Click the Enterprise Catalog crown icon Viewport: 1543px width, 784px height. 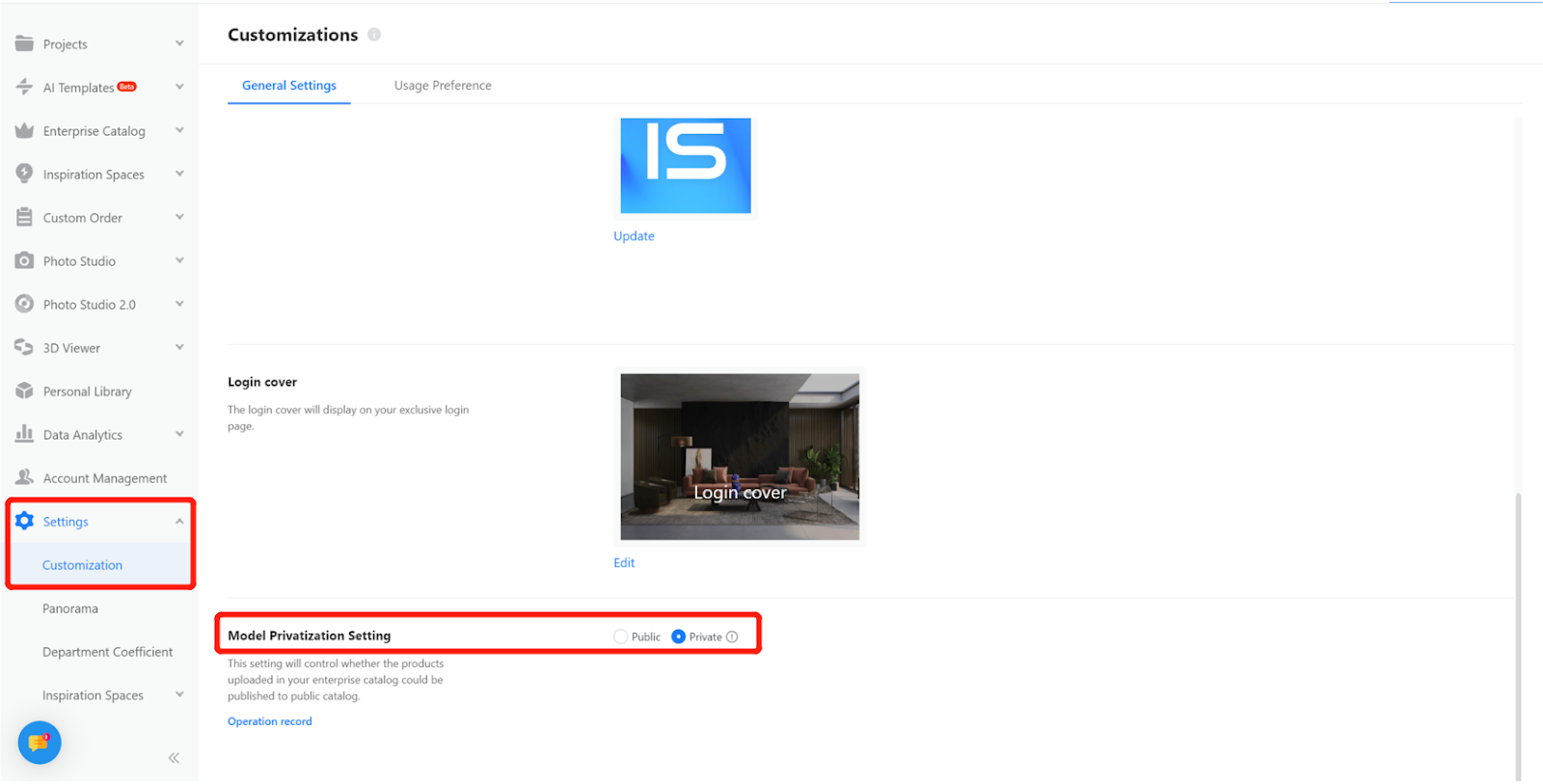coord(24,130)
